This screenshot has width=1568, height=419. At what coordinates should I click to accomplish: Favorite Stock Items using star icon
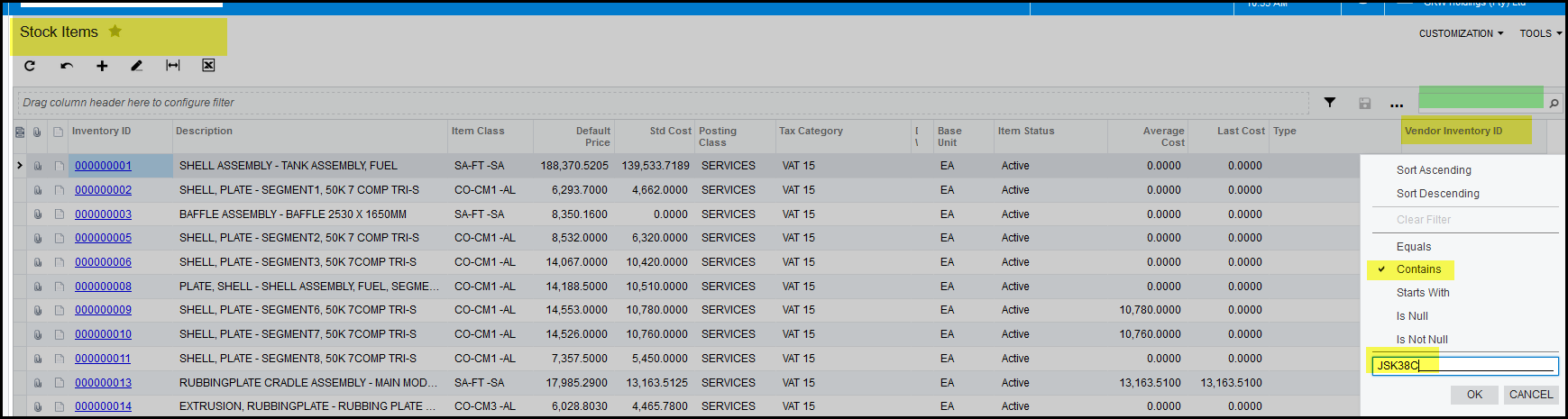pos(115,32)
